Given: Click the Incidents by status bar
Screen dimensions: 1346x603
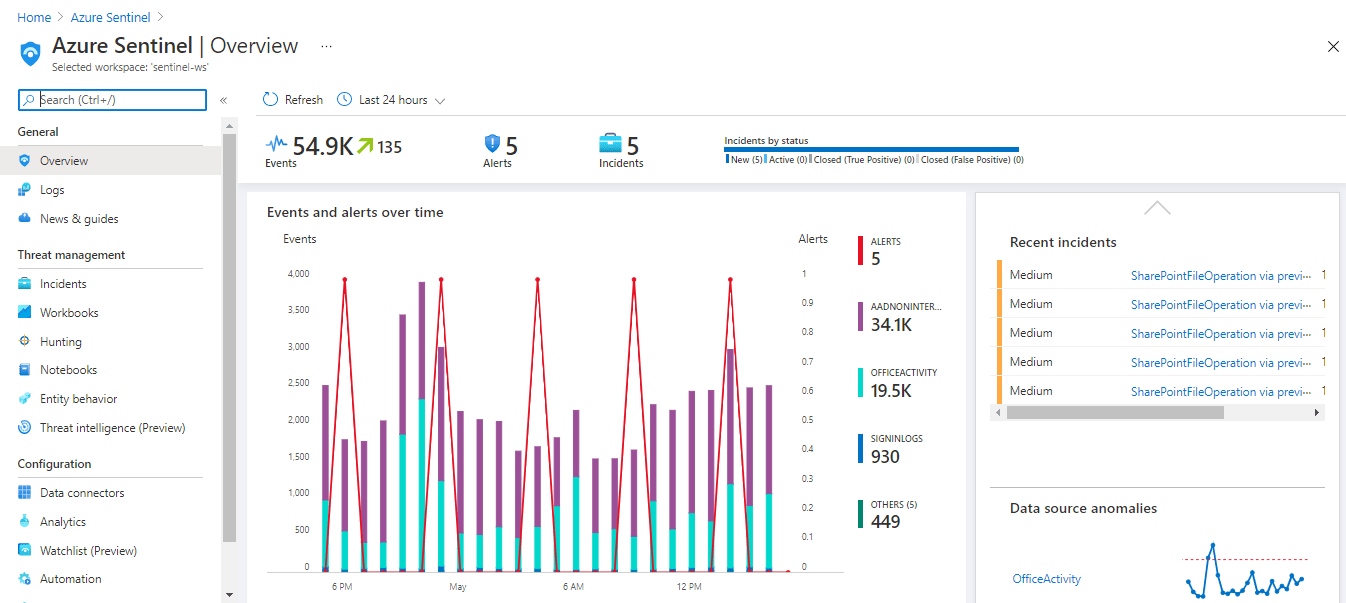Looking at the screenshot, I should [x=871, y=148].
